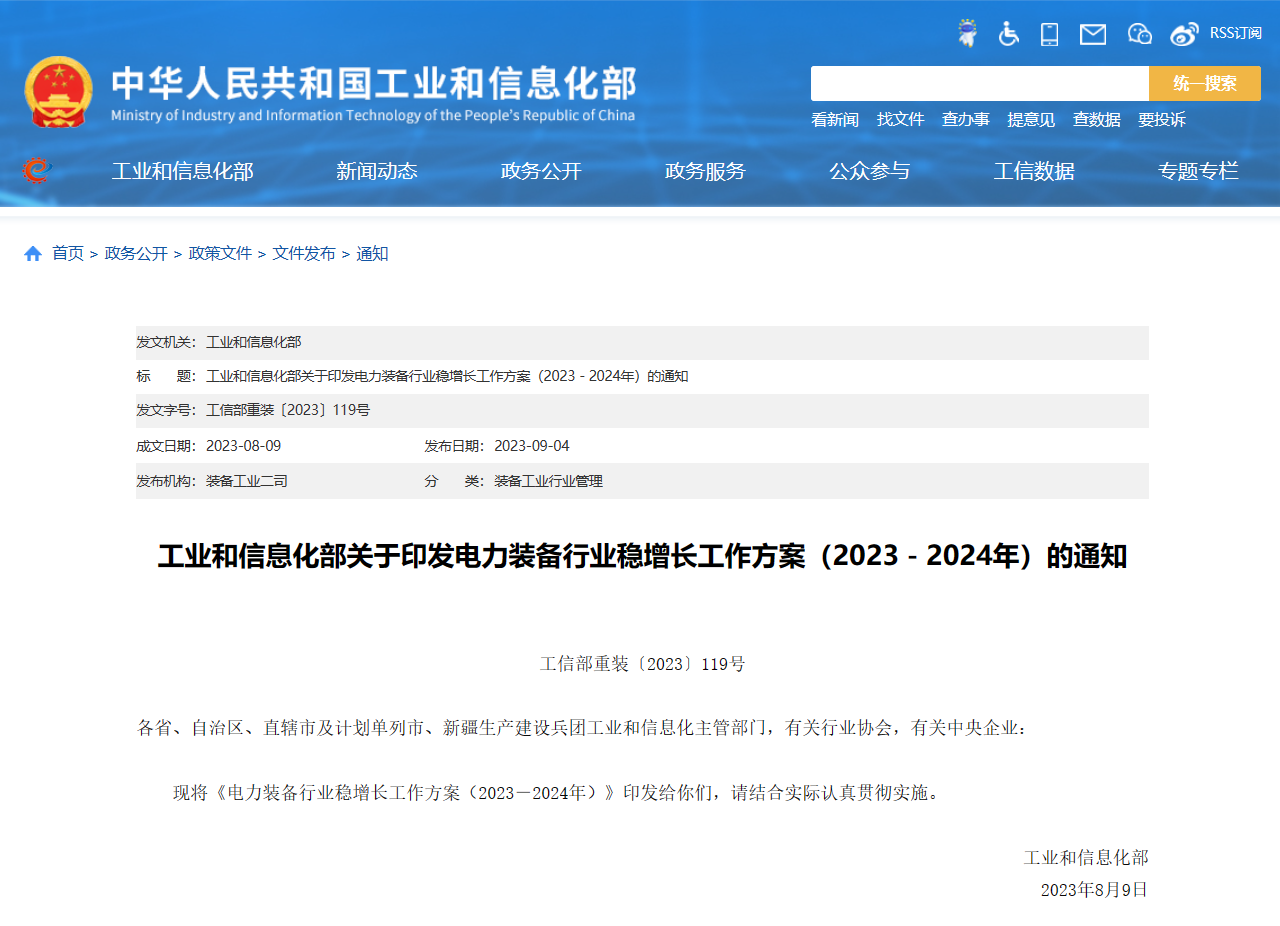Select the 分类 value 装备工业行业管理

click(548, 481)
